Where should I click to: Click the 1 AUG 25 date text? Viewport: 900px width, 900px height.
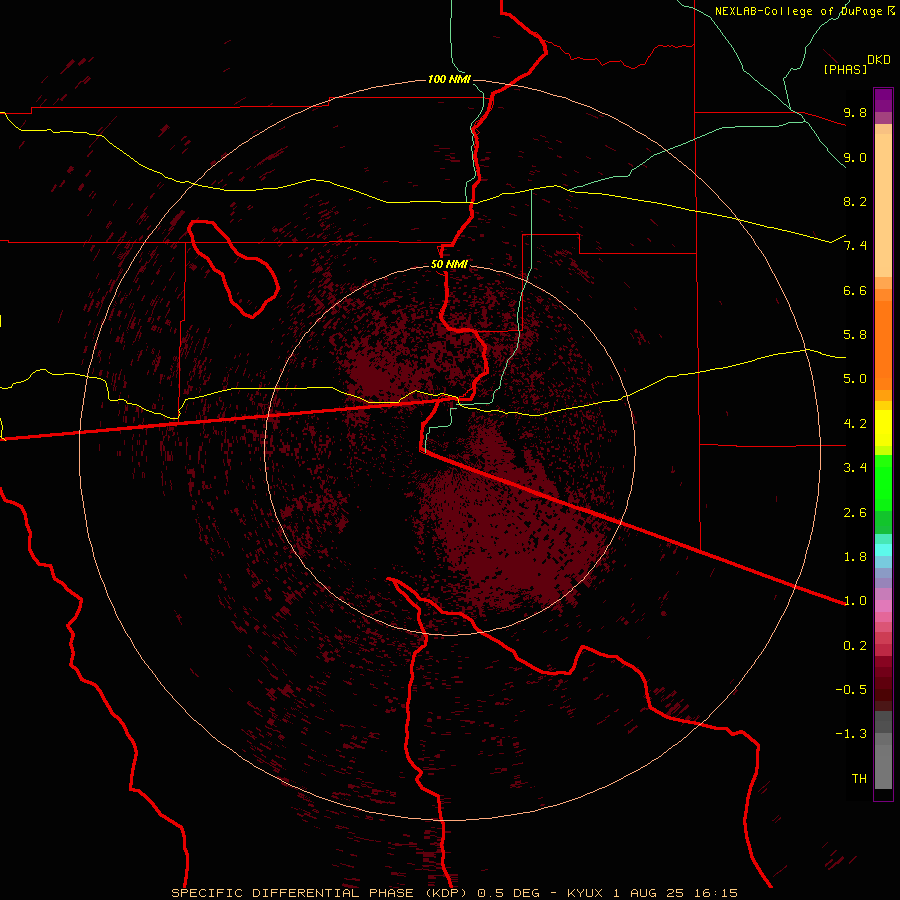(x=648, y=893)
